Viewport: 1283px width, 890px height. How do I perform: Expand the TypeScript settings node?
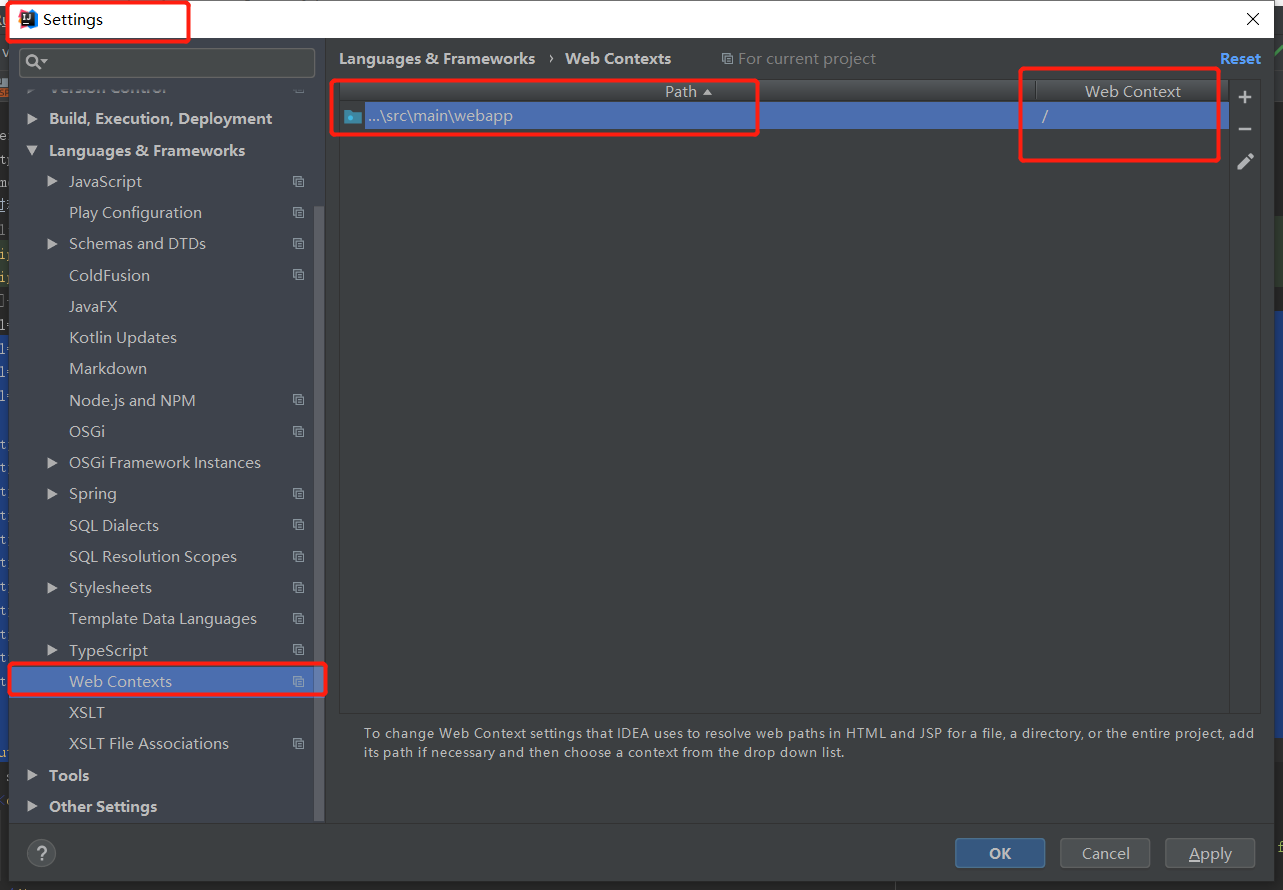(x=52, y=649)
